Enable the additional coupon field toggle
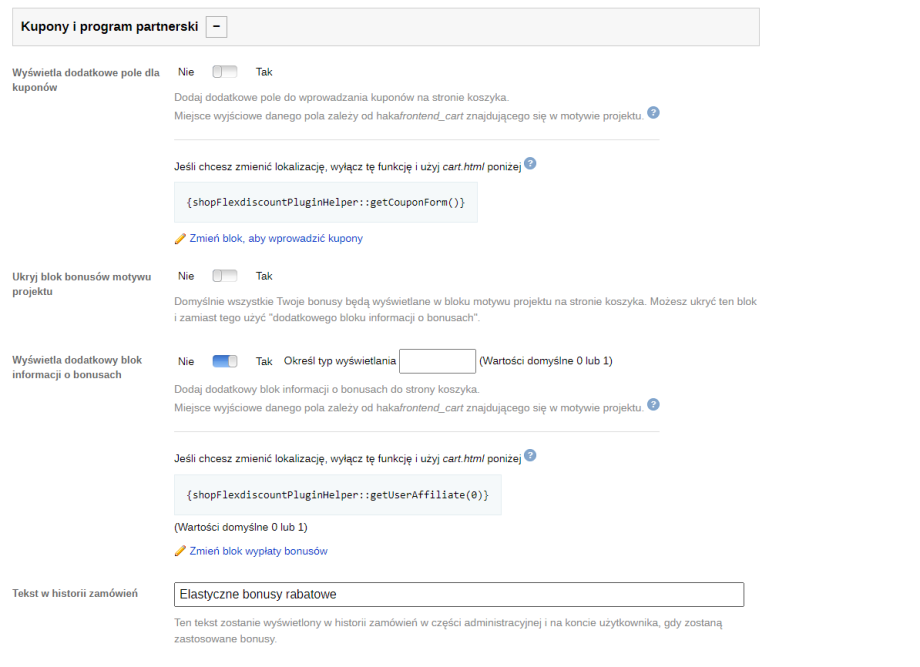920x667 pixels. pos(225,72)
